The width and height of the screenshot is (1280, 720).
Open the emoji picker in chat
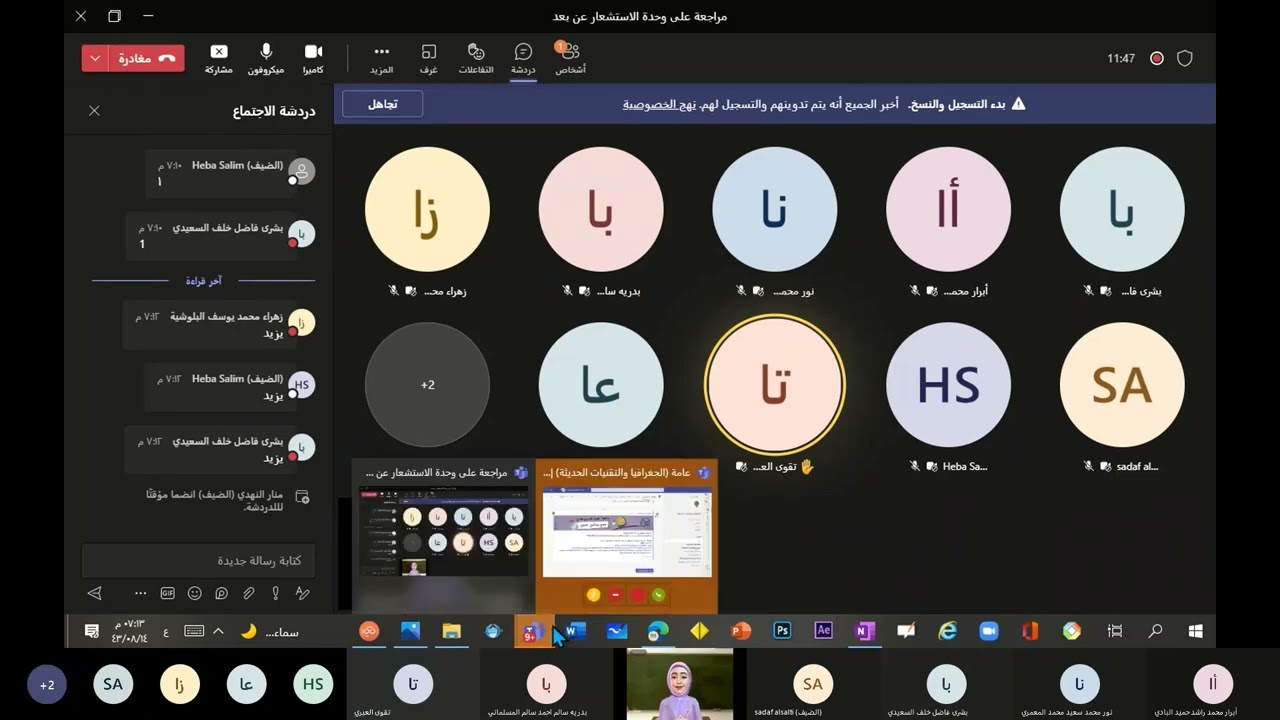point(195,593)
